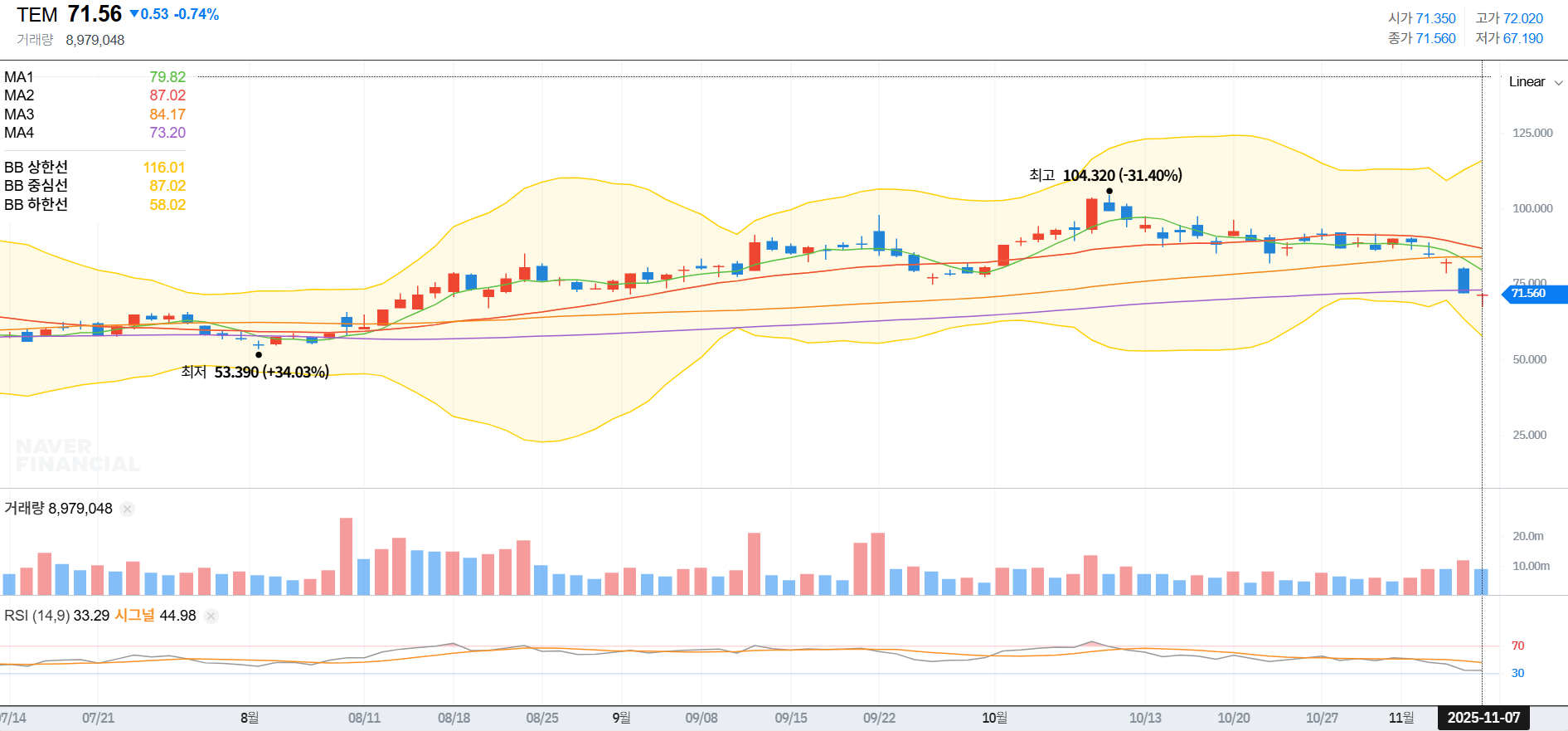1568x731 pixels.
Task: Click the 시그널 44.98 signal label
Action: tap(155, 616)
